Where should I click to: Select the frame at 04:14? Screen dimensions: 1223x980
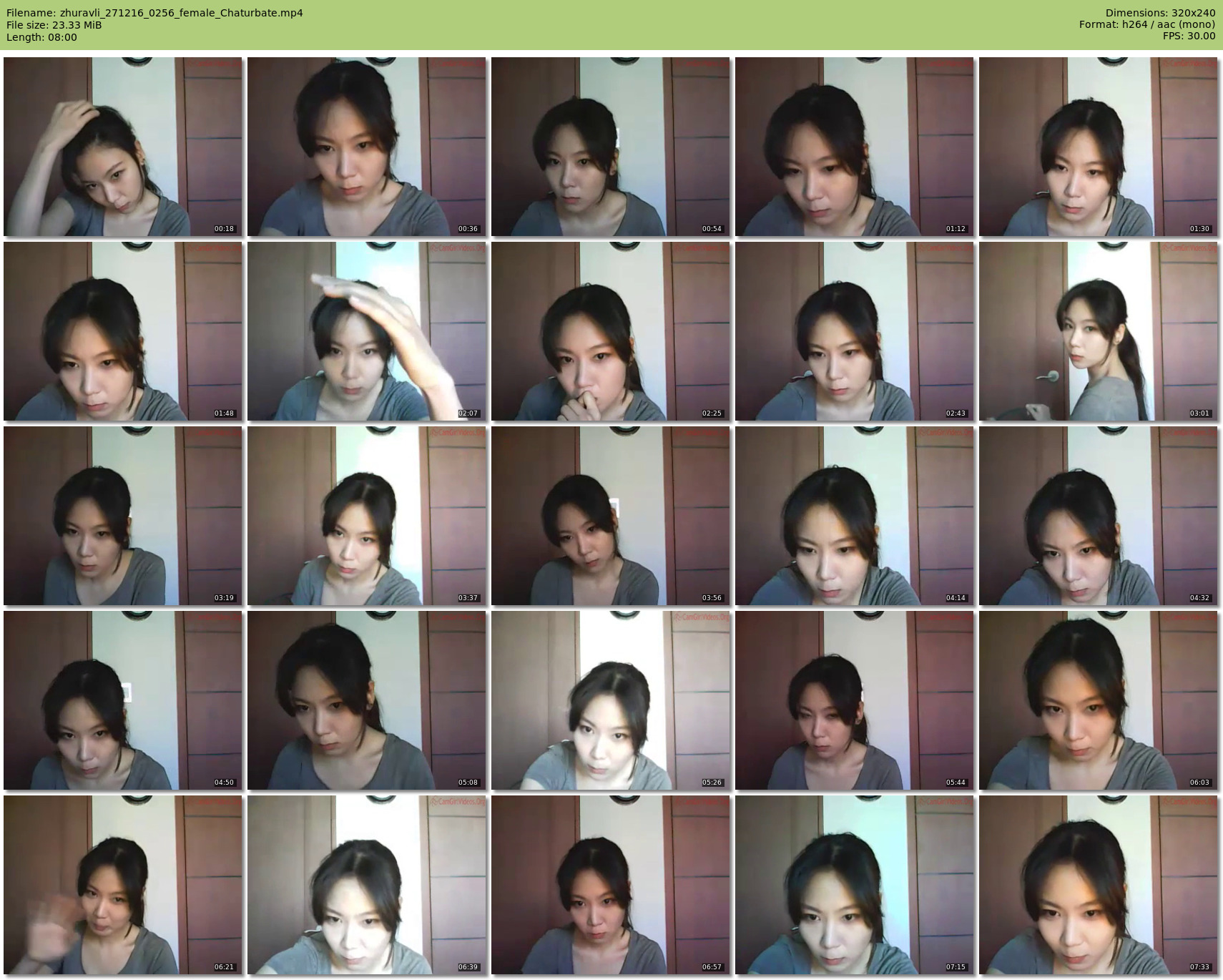854,516
